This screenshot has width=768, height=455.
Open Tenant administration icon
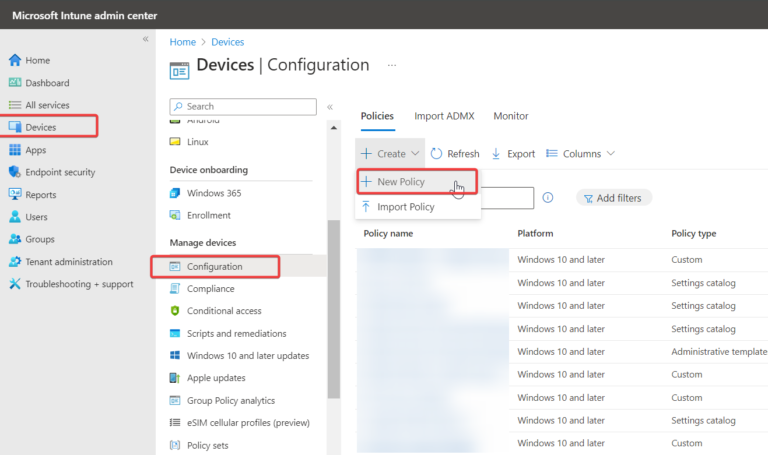15,262
